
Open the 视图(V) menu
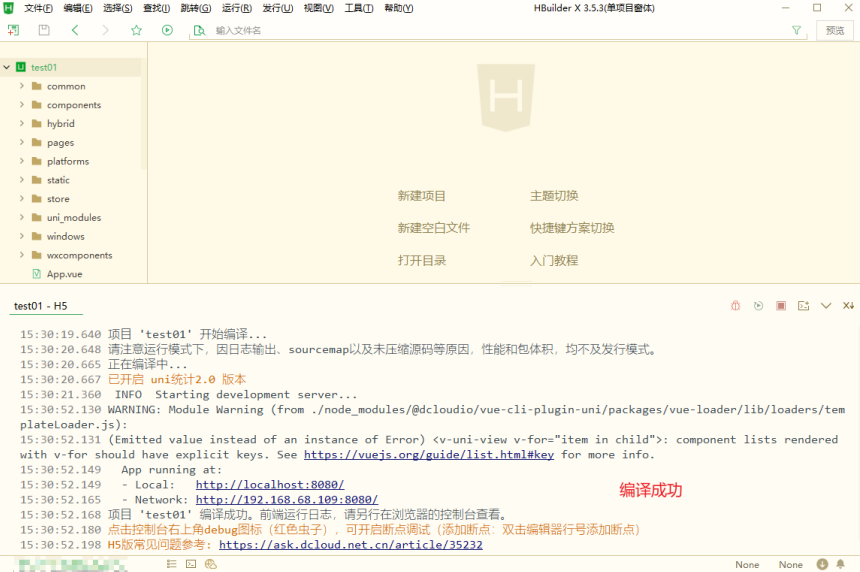coord(319,8)
